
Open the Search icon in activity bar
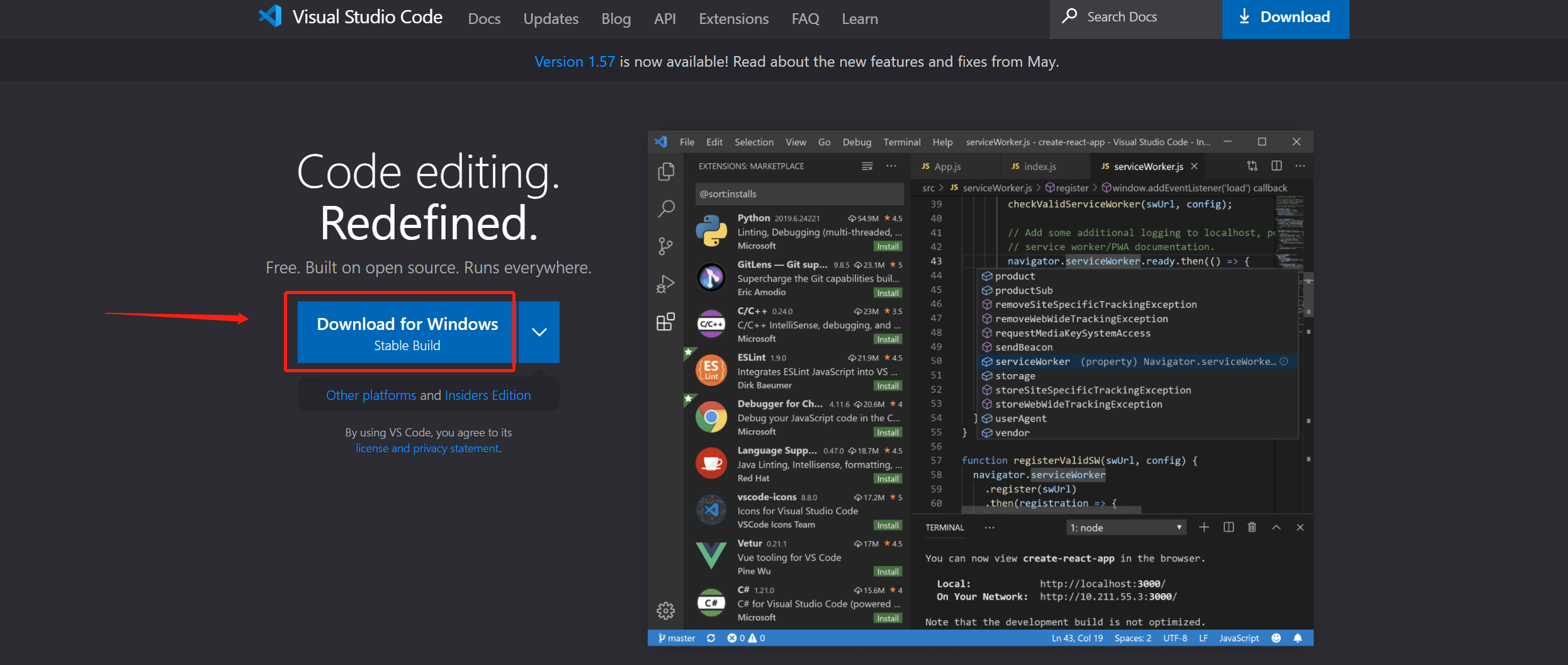click(666, 208)
